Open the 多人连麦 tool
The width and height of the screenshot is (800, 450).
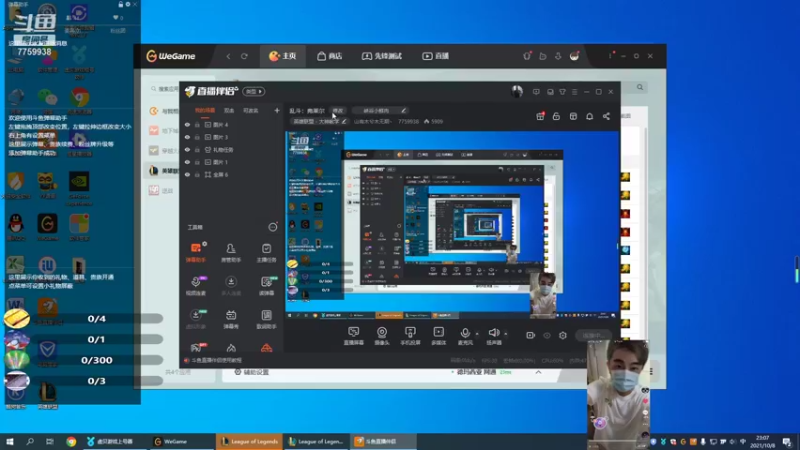coord(231,286)
